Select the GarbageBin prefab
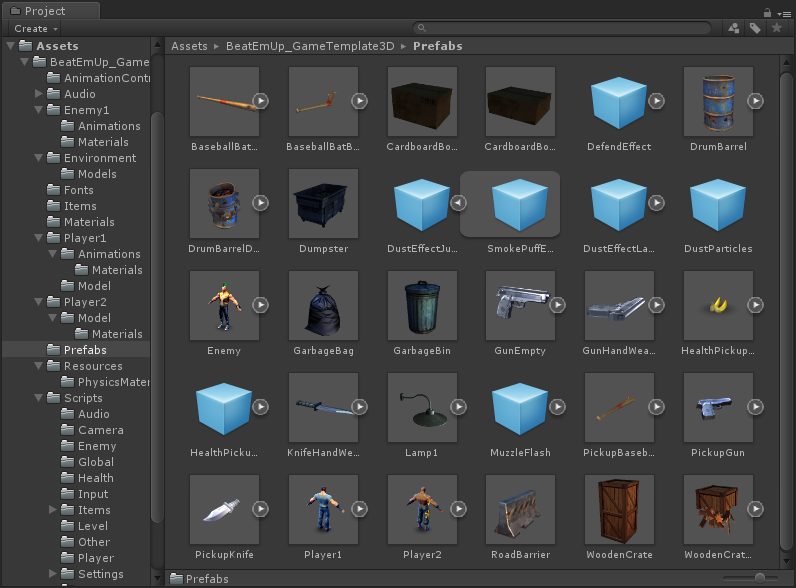This screenshot has width=796, height=588. pyautogui.click(x=422, y=306)
